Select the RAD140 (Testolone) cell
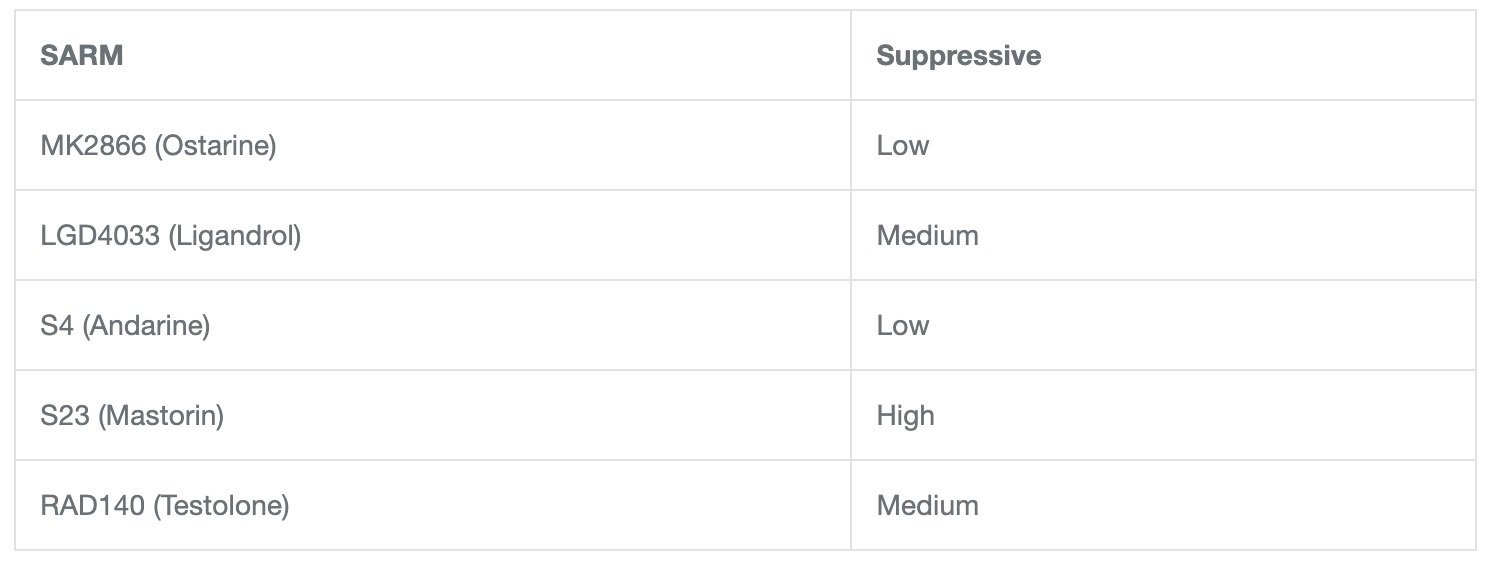The height and width of the screenshot is (568, 1494). (433, 505)
